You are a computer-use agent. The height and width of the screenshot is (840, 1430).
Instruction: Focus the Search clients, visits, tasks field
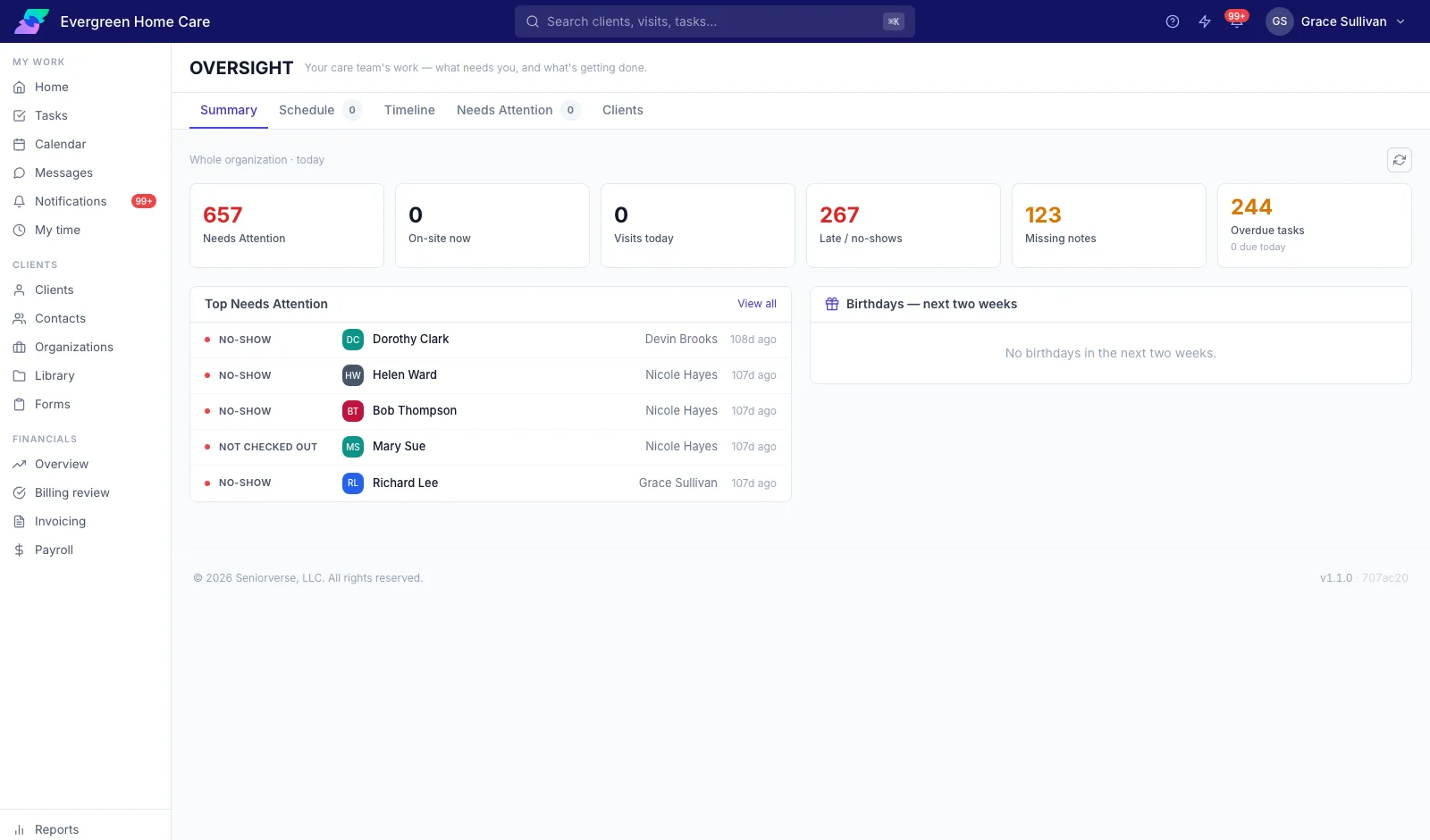[715, 21]
